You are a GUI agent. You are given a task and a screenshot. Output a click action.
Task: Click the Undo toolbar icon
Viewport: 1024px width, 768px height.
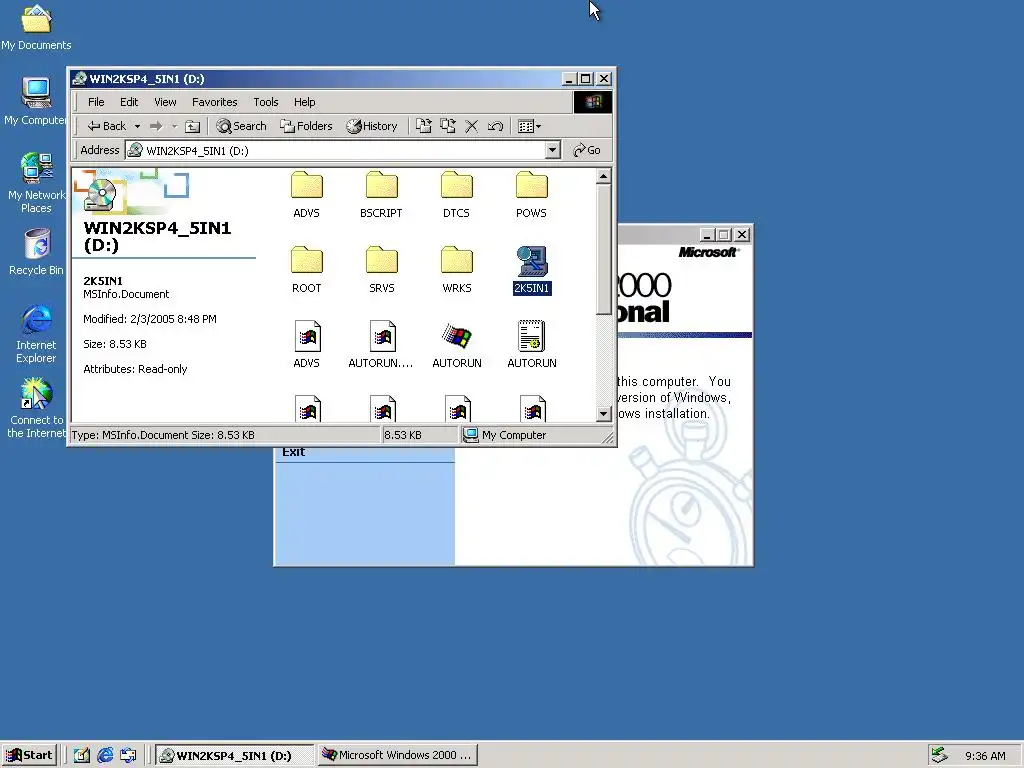pyautogui.click(x=495, y=126)
